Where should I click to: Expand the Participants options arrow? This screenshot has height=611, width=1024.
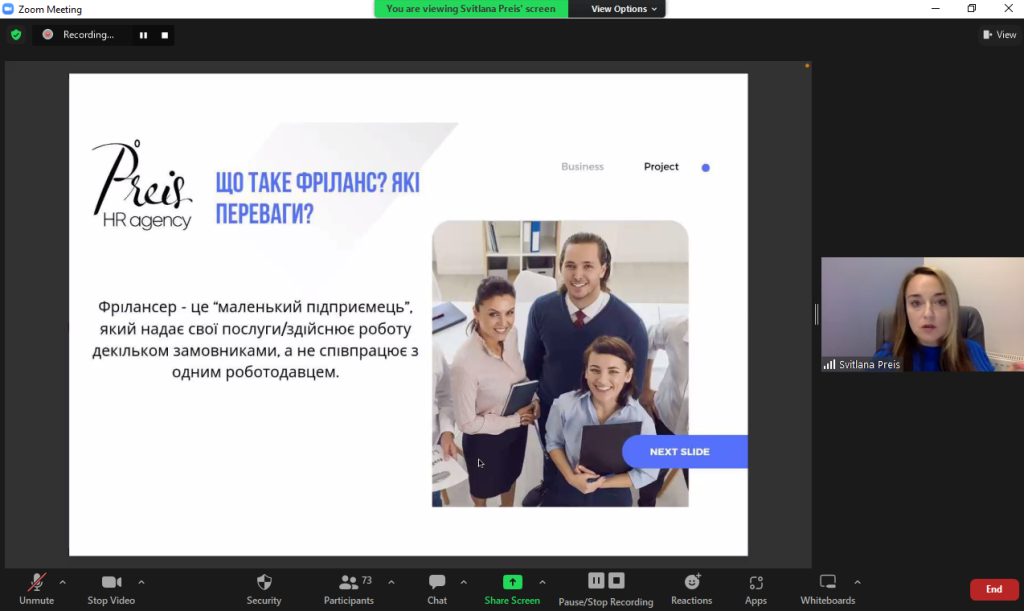click(391, 582)
